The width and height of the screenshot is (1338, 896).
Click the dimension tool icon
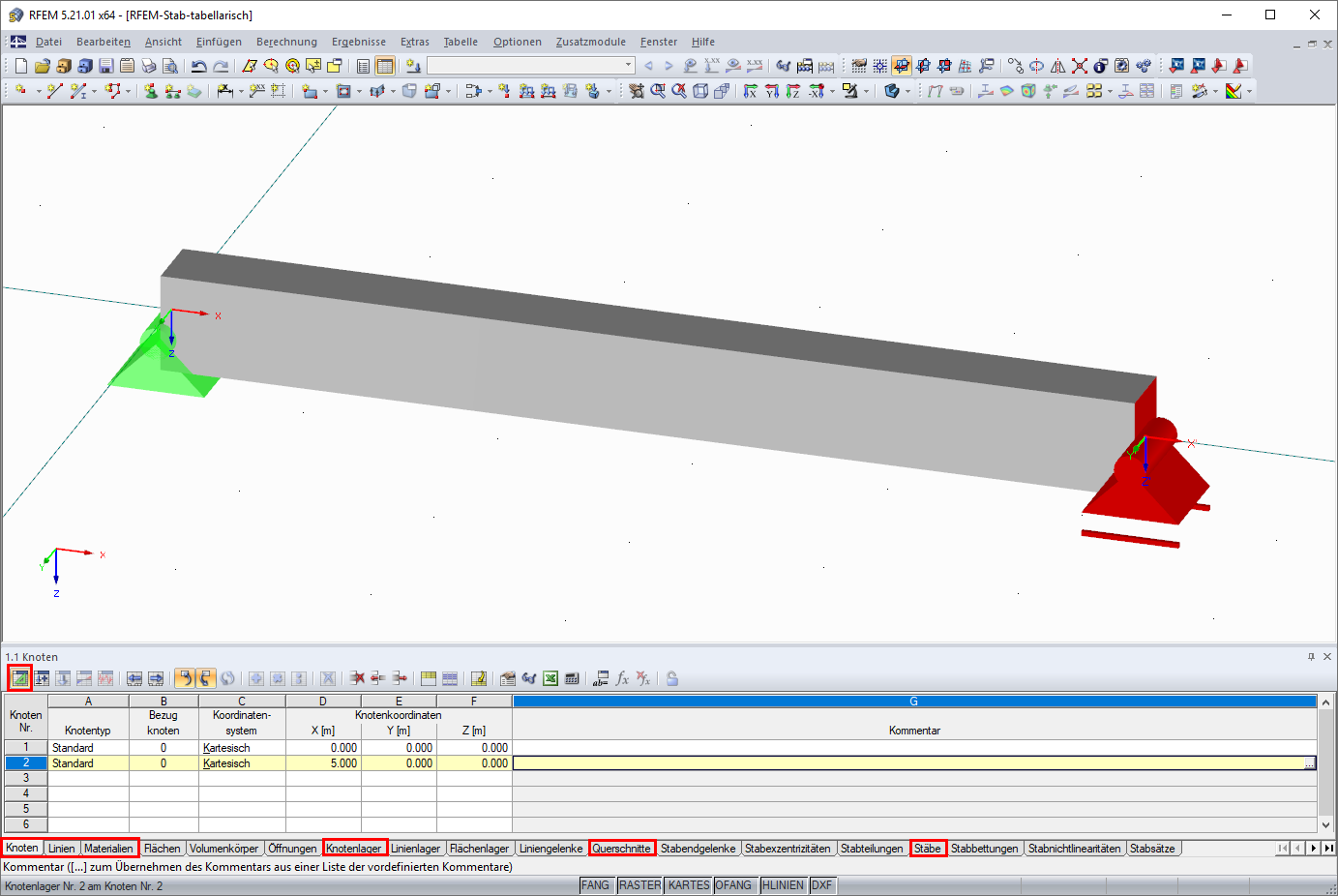pyautogui.click(x=224, y=91)
